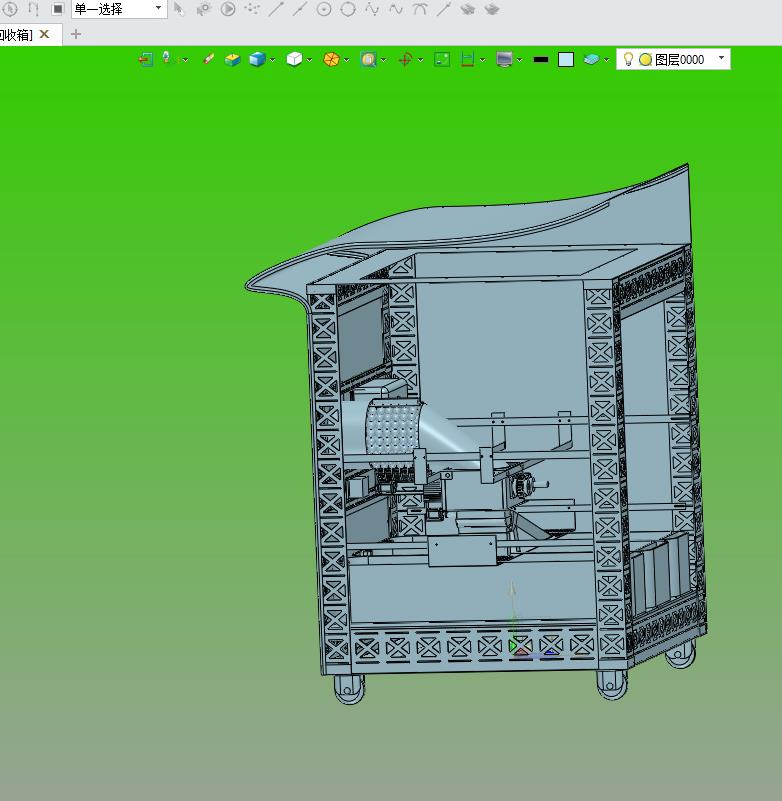Click the yellow-topped box section icon
This screenshot has height=801, width=782.
232,60
